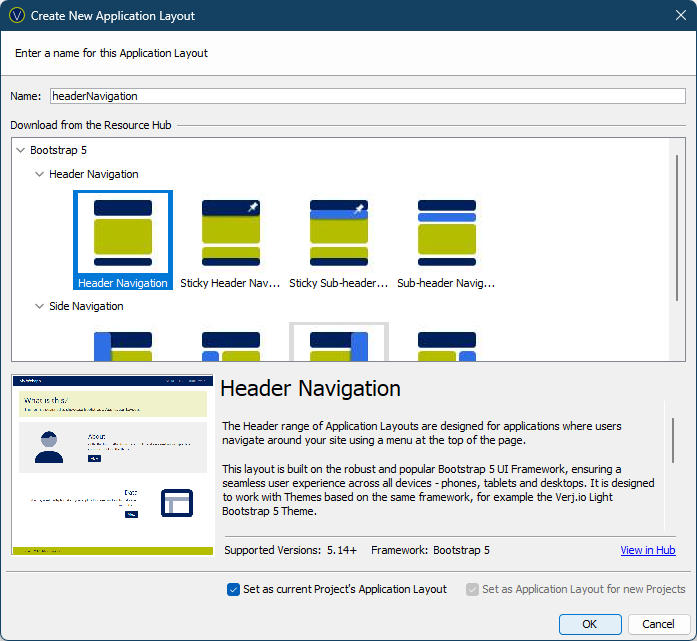Click the OK button
Viewport: 697px width, 641px height.
click(x=590, y=624)
